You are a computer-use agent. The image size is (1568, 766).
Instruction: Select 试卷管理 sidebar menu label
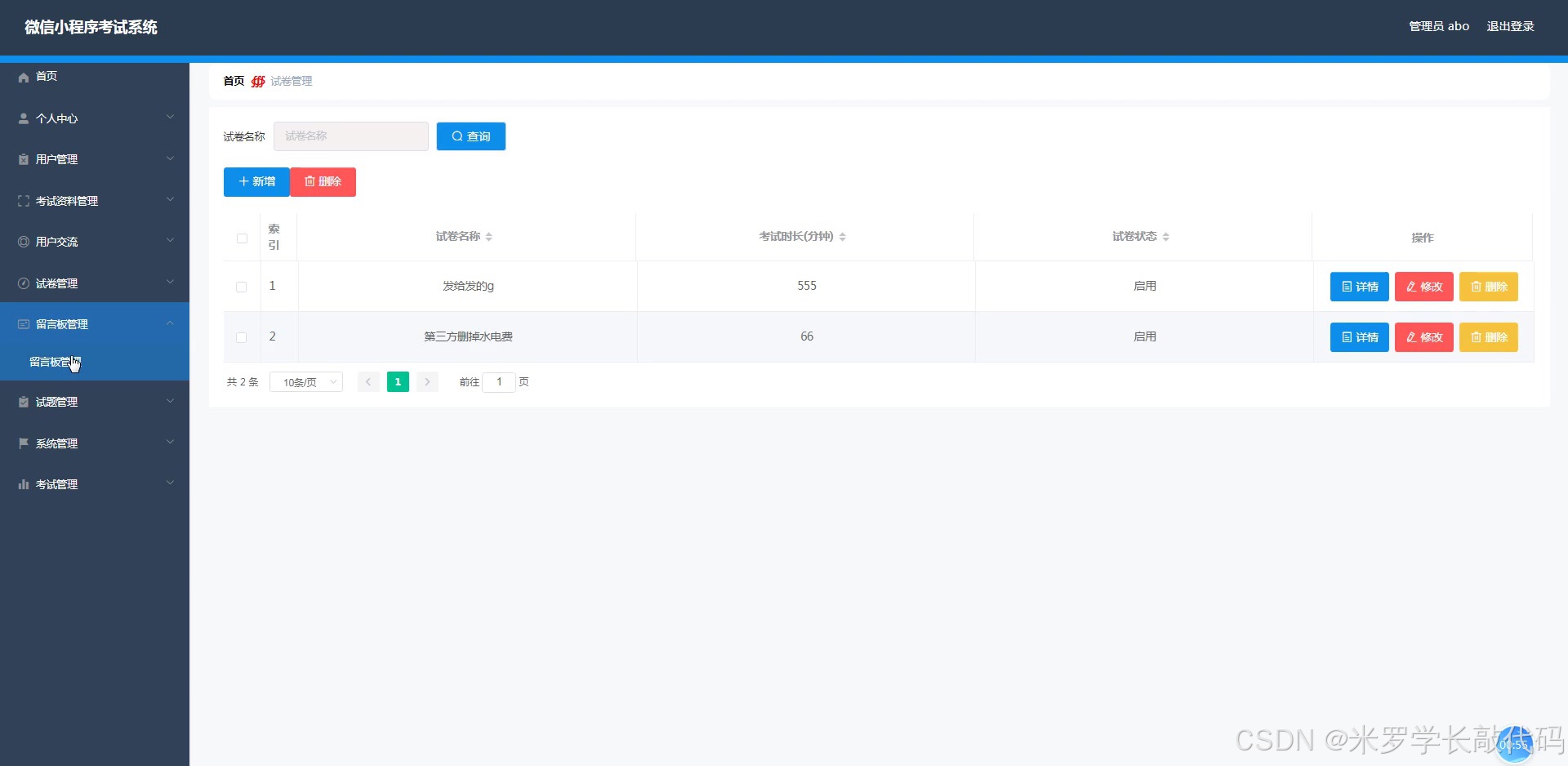(x=56, y=283)
